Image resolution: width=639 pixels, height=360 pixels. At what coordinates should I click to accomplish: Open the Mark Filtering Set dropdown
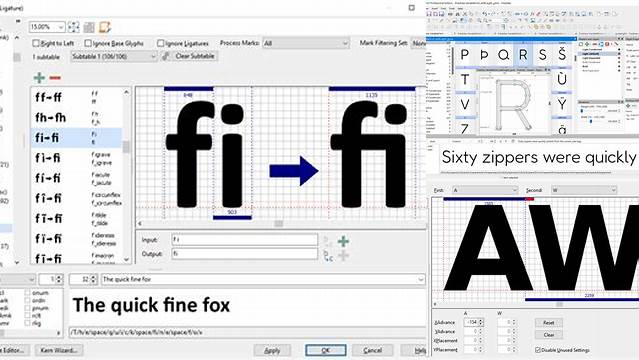pyautogui.click(x=419, y=43)
